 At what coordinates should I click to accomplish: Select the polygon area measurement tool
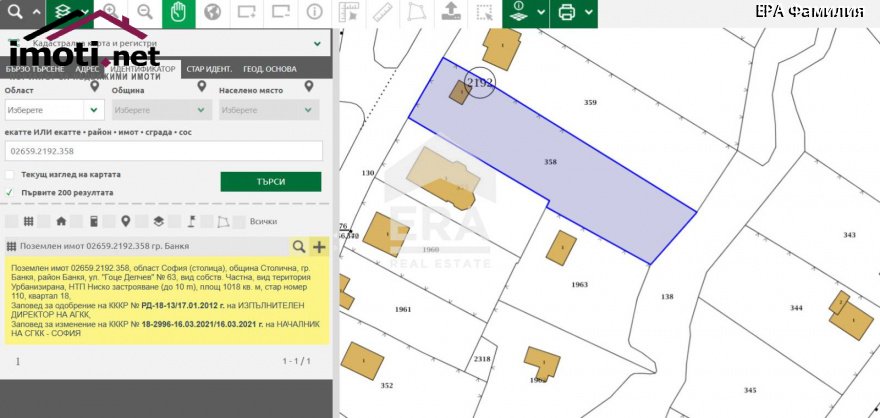pyautogui.click(x=416, y=12)
